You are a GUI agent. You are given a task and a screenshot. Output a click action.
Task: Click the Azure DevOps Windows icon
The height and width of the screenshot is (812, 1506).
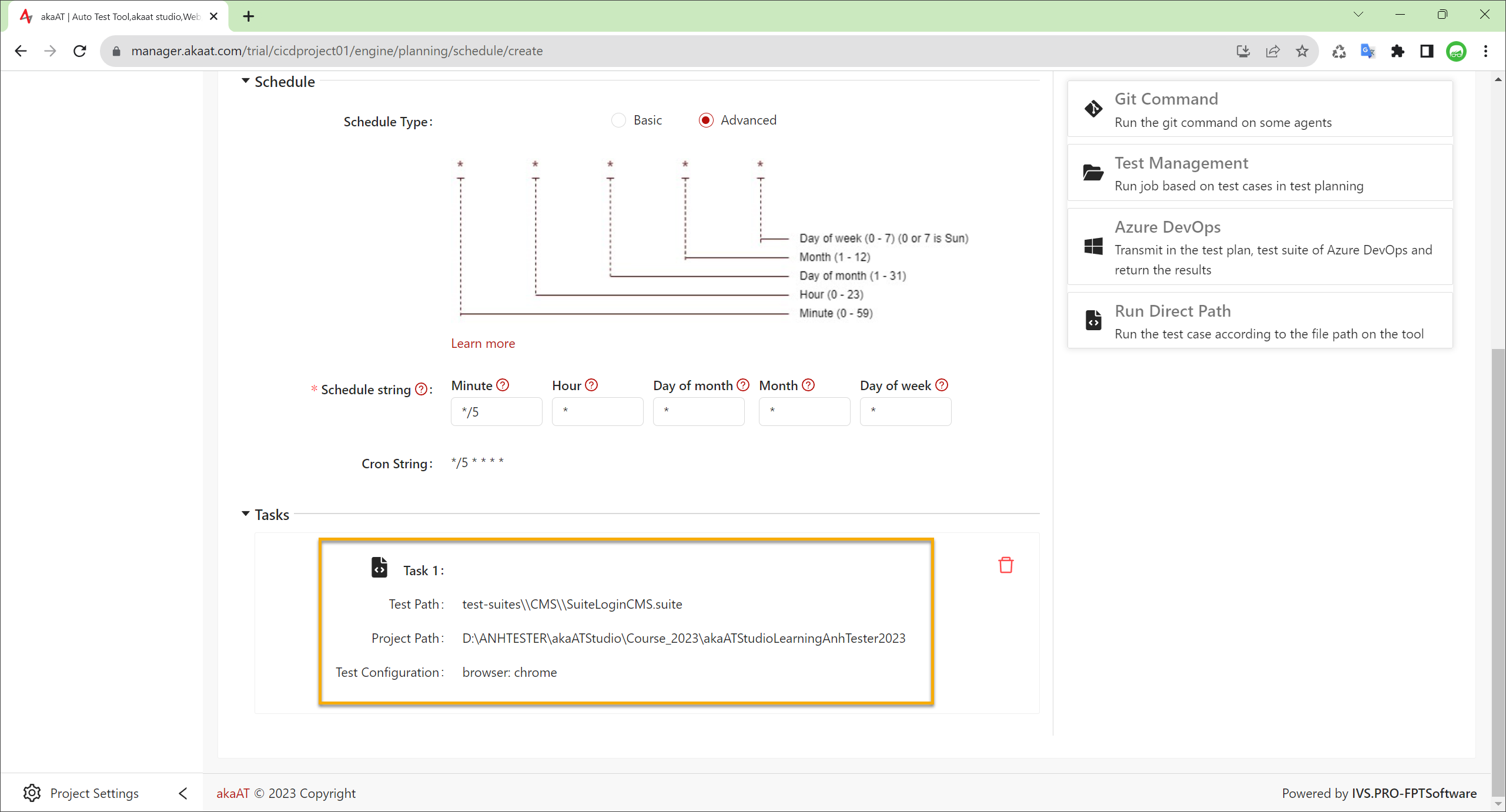coord(1093,246)
